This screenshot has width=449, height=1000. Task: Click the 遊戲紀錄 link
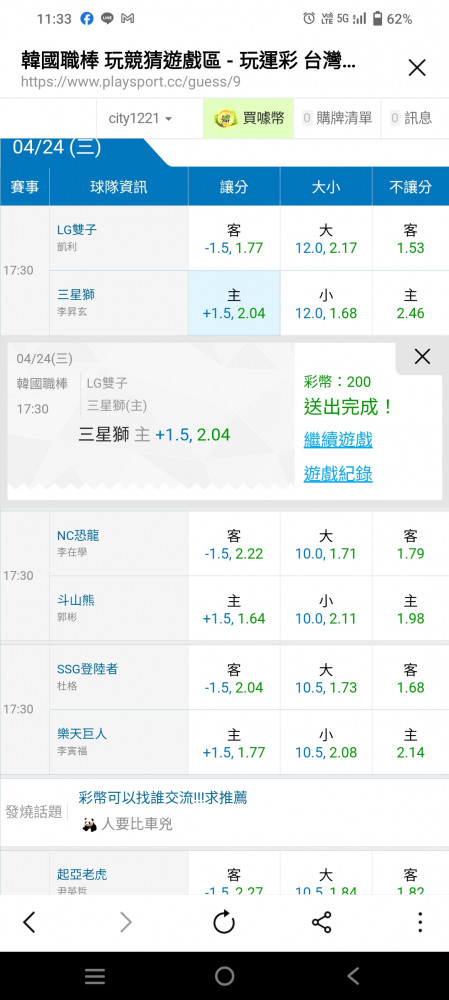point(338,474)
